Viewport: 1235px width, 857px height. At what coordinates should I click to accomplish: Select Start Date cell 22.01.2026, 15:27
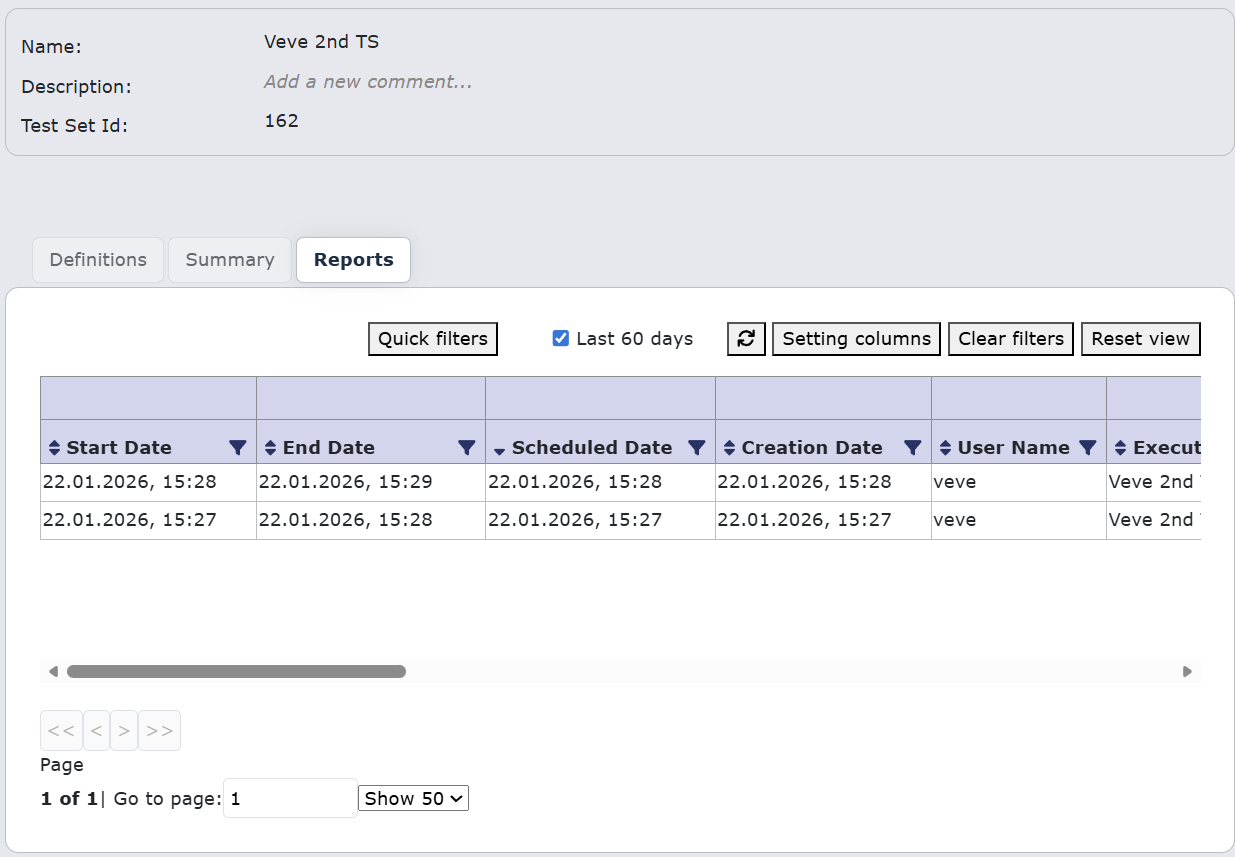[x=148, y=520]
